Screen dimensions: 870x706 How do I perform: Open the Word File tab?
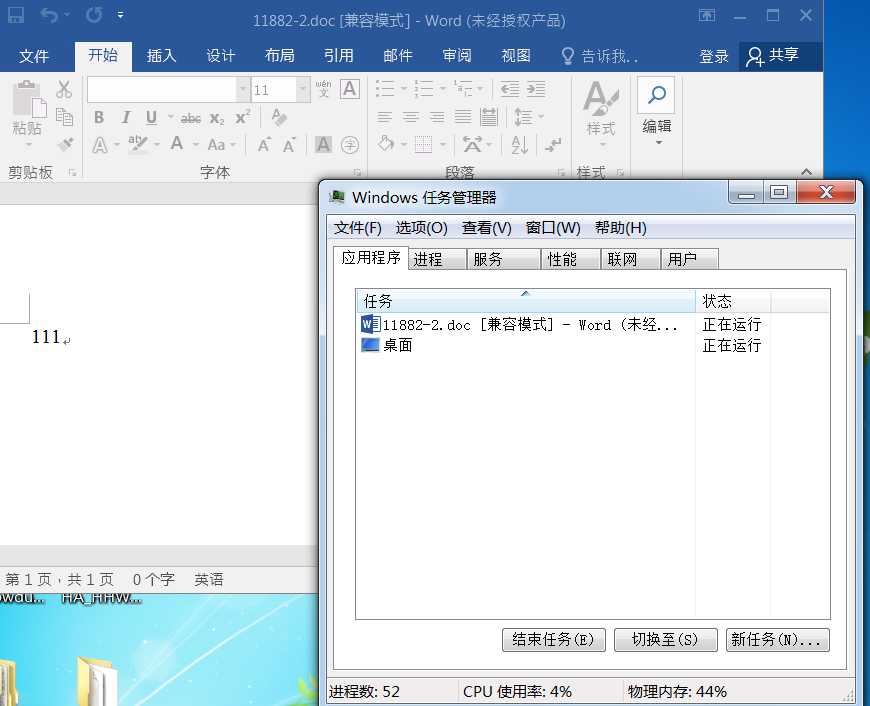coord(34,56)
